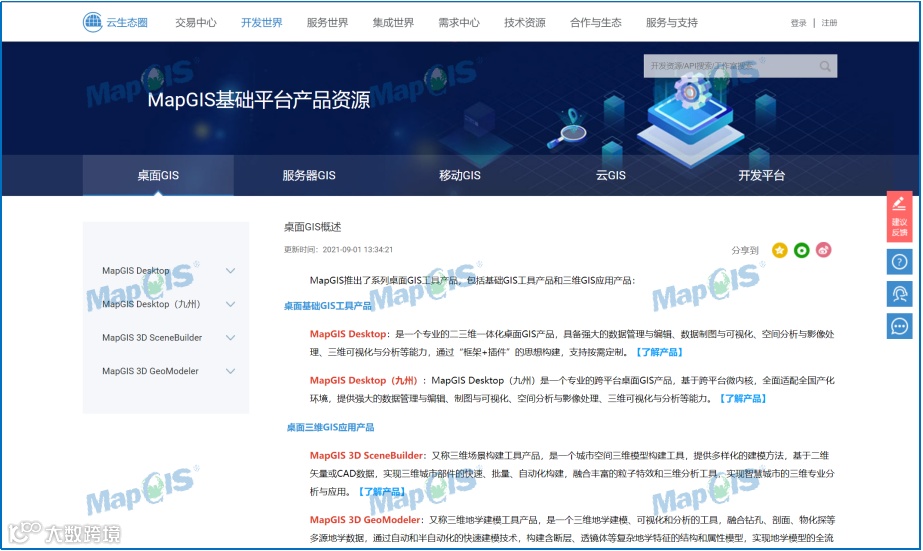Expand the MapGIS 3D GeoModeler chevron
This screenshot has width=923, height=551.
click(230, 371)
